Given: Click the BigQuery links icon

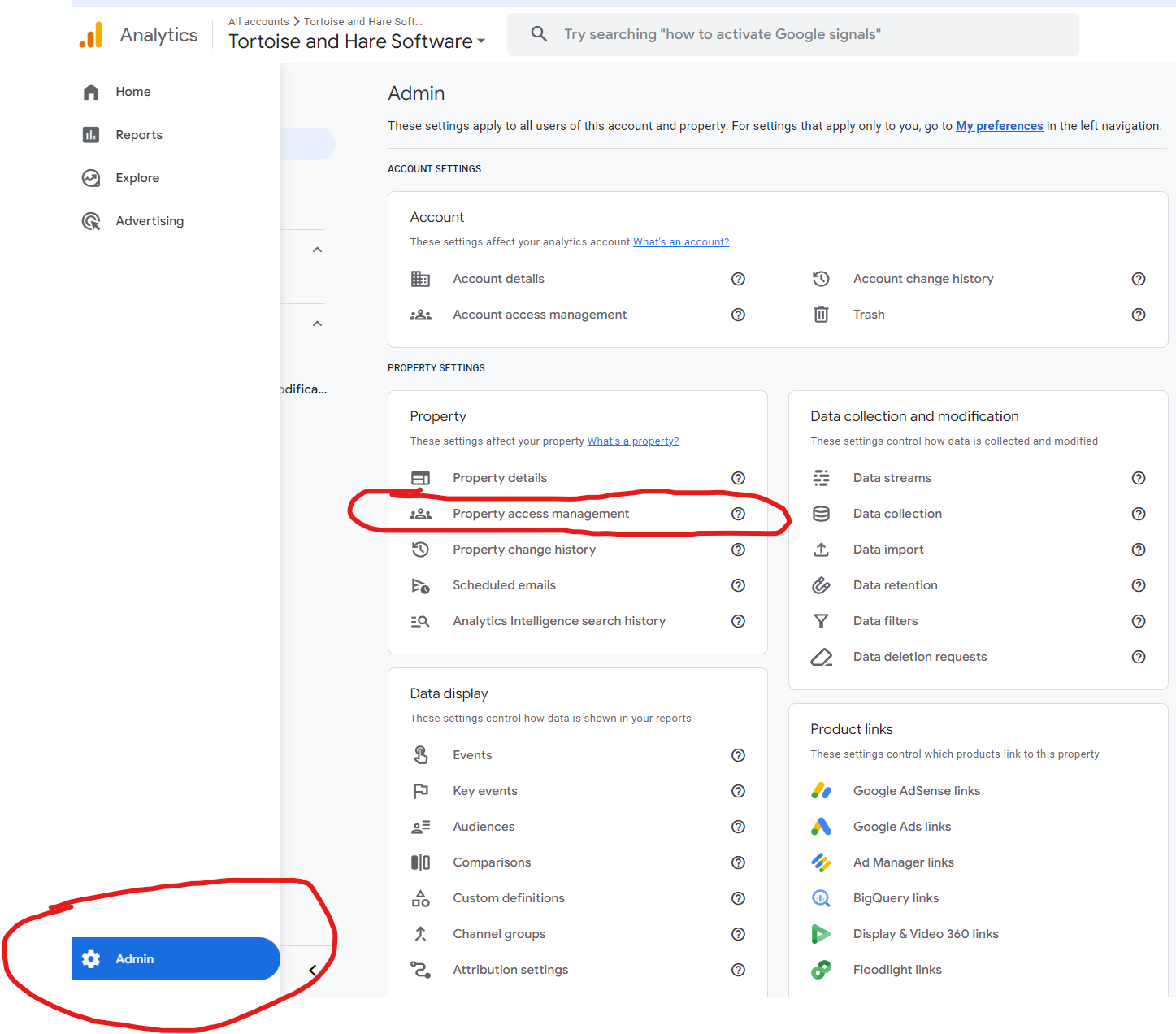Looking at the screenshot, I should click(821, 898).
